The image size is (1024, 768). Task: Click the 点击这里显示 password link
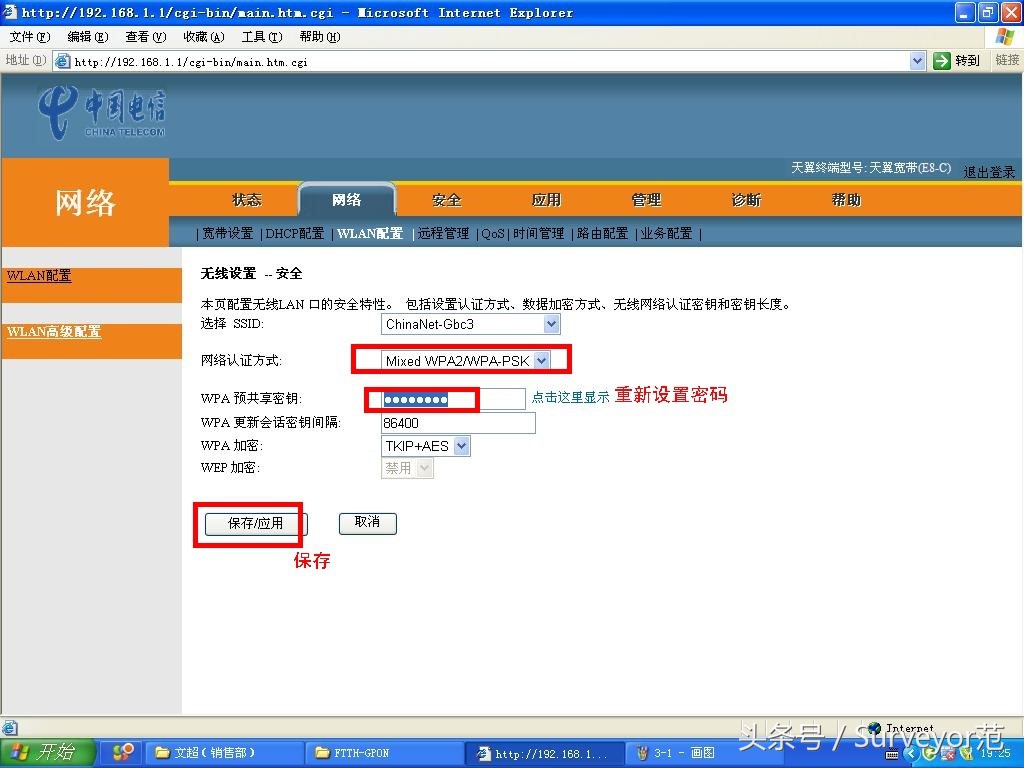573,397
